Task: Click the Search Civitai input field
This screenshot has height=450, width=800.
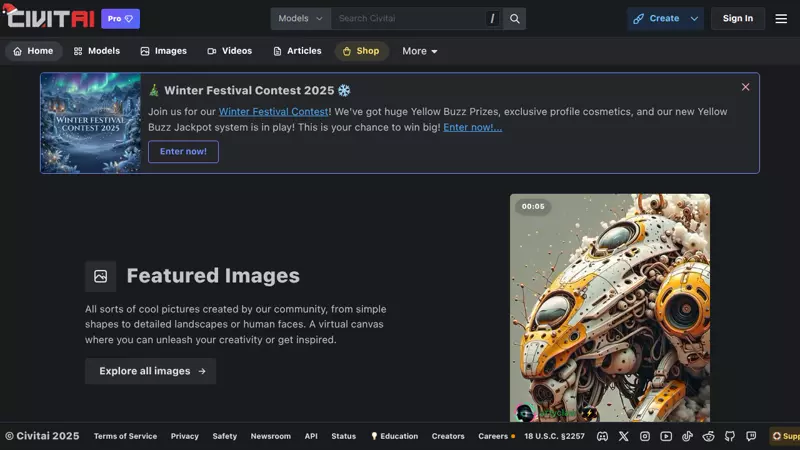Action: pyautogui.click(x=410, y=18)
